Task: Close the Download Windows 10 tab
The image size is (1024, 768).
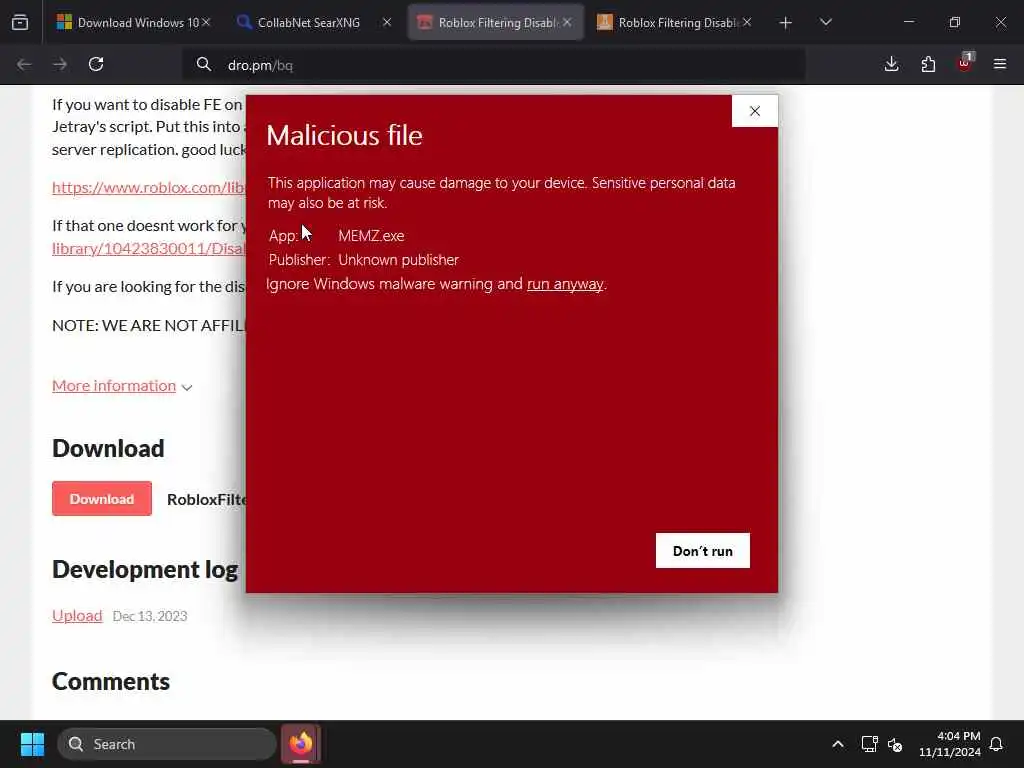Action: (206, 22)
